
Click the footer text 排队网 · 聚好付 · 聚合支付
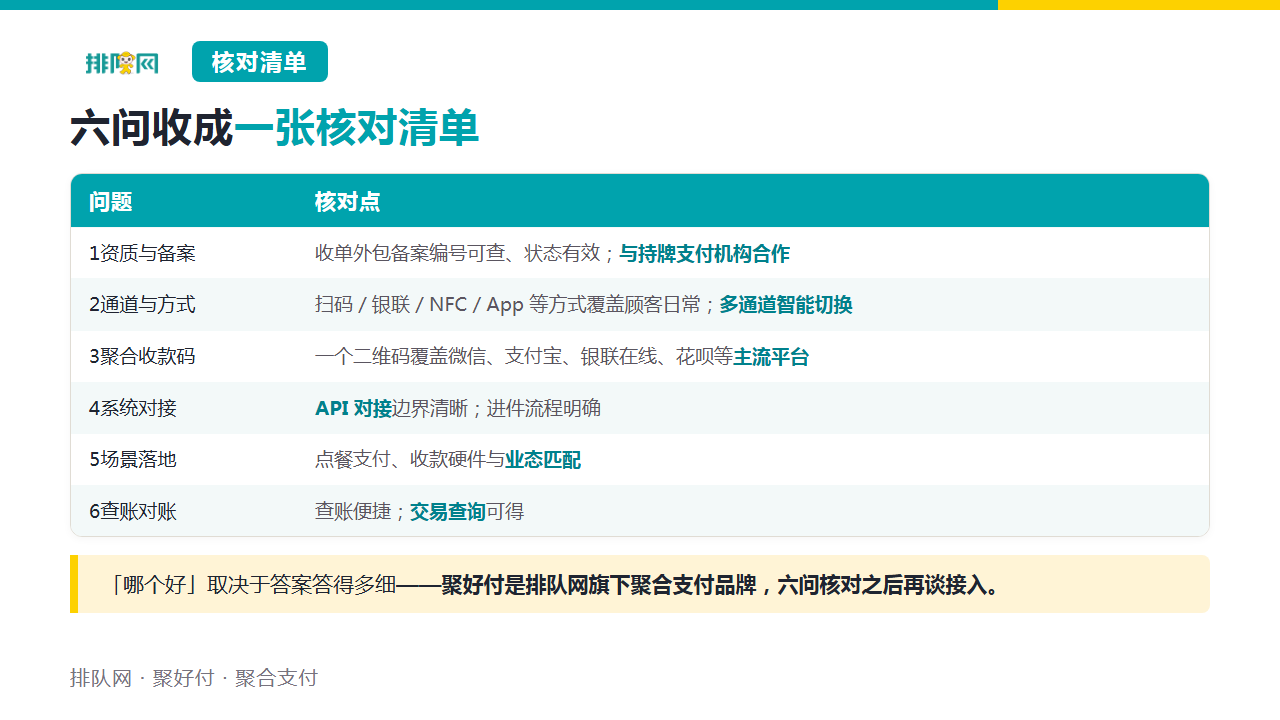(194, 678)
